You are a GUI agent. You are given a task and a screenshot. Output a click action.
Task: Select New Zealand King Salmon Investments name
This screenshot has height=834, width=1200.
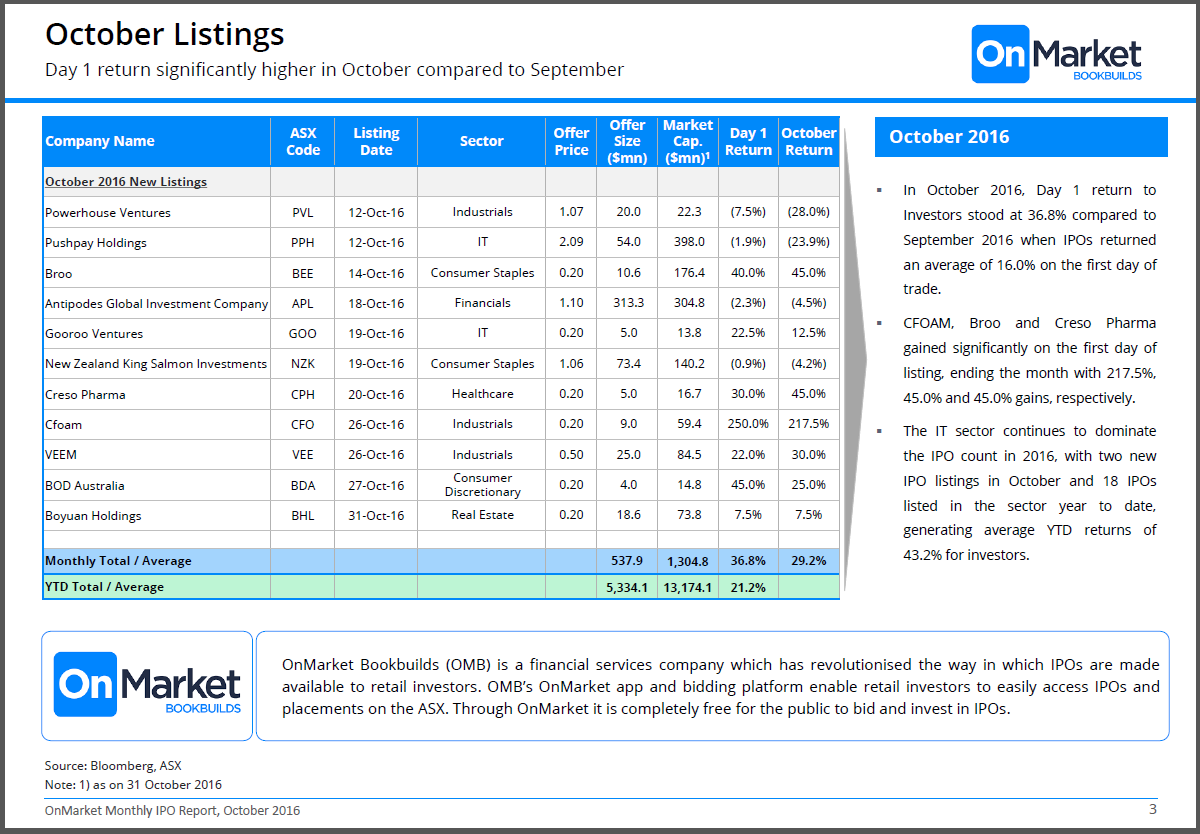click(156, 364)
